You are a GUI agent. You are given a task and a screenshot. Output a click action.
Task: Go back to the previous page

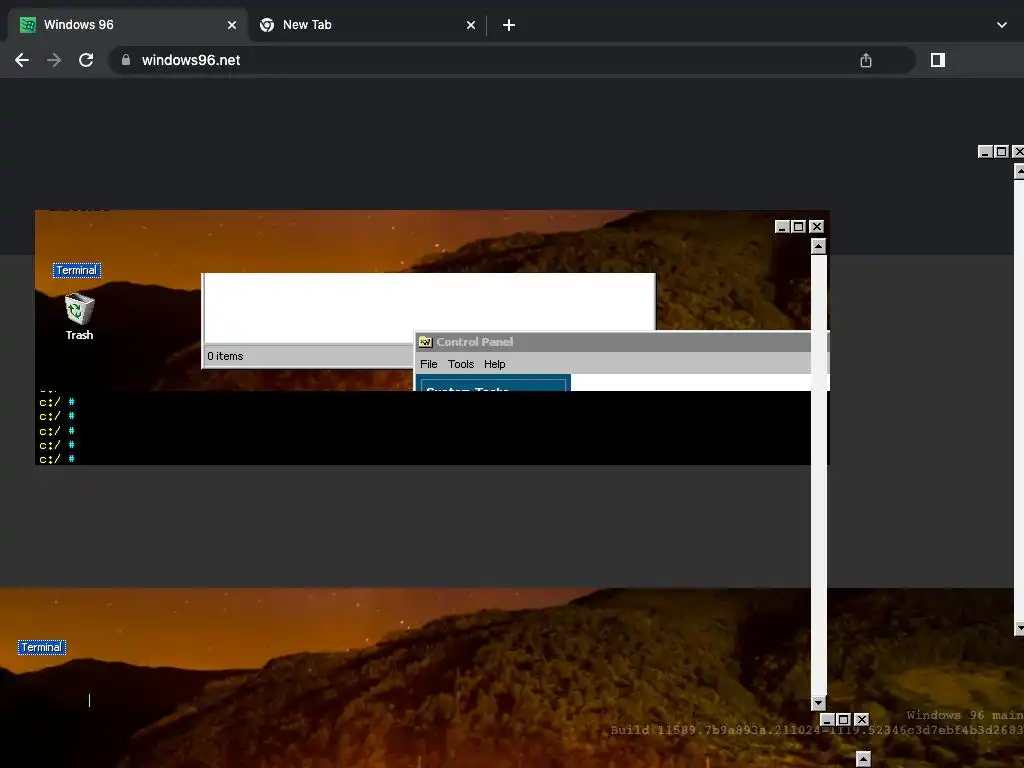pyautogui.click(x=22, y=60)
